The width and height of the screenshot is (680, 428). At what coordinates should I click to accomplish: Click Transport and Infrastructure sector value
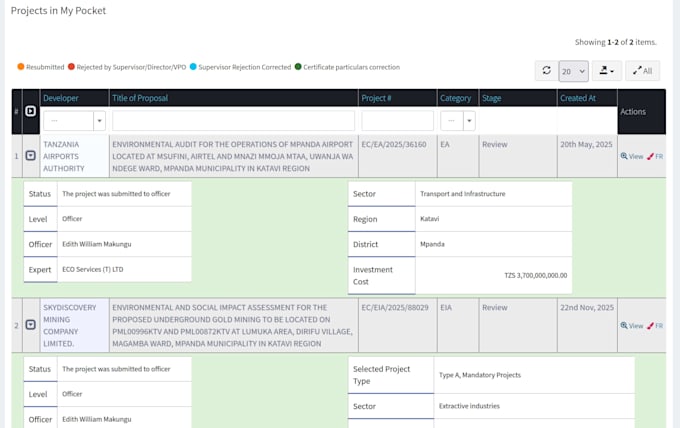click(463, 194)
